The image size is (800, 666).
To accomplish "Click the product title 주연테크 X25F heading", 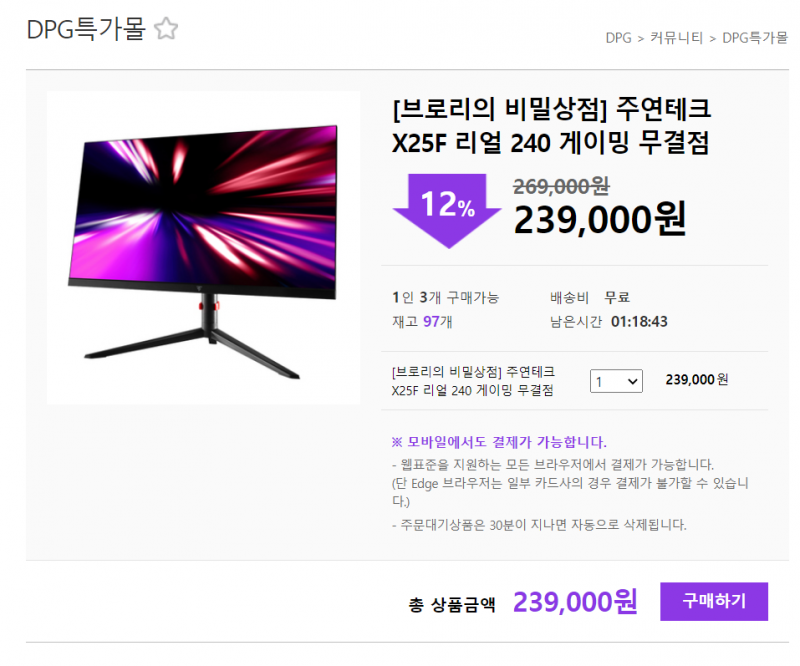I will pos(551,126).
